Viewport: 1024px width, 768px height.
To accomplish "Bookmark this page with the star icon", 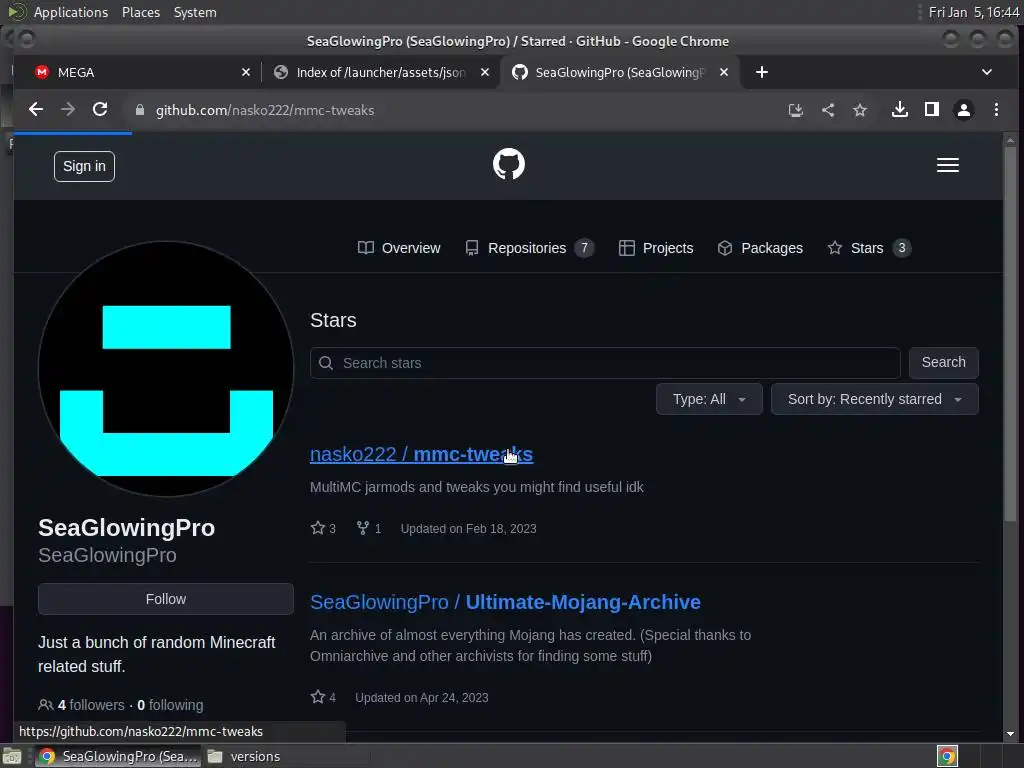I will 860,110.
